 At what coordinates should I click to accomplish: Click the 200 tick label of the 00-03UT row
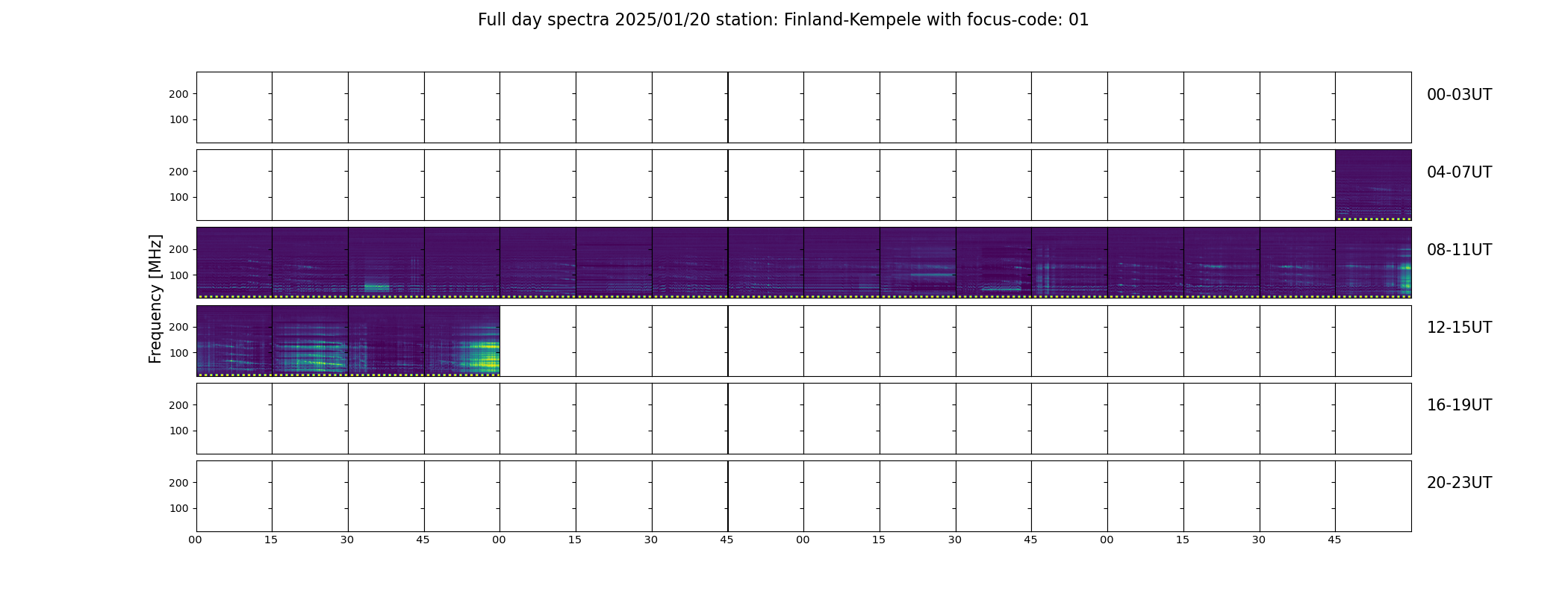coord(178,94)
